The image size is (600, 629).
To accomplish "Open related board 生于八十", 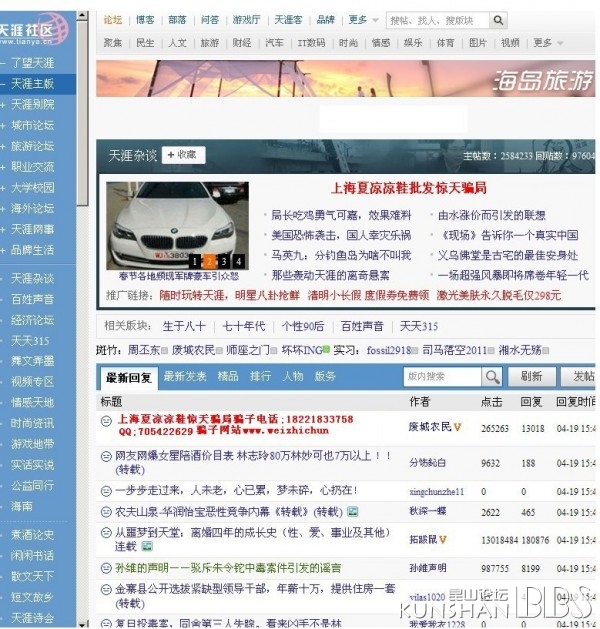I will click(184, 326).
